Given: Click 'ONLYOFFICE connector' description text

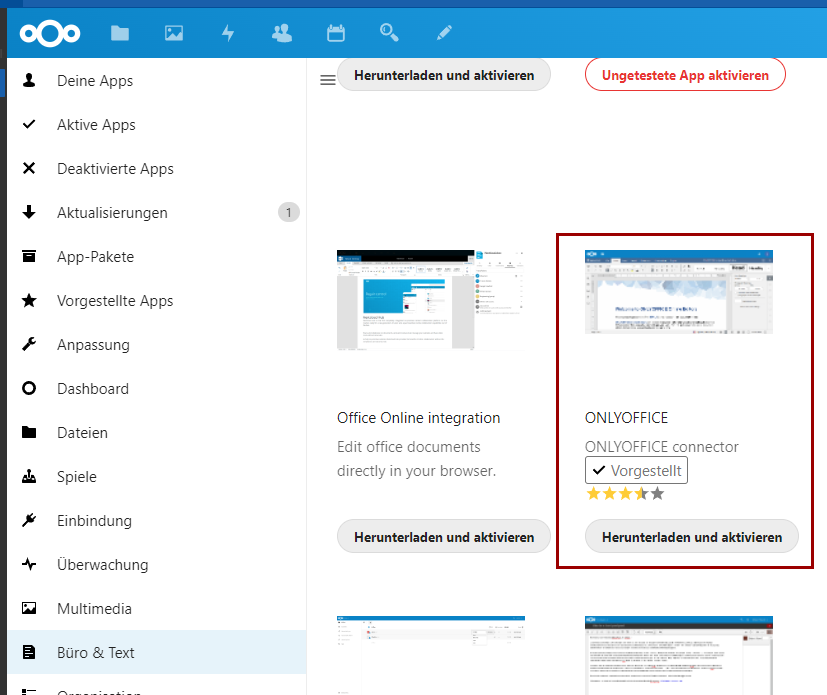Looking at the screenshot, I should (x=662, y=447).
